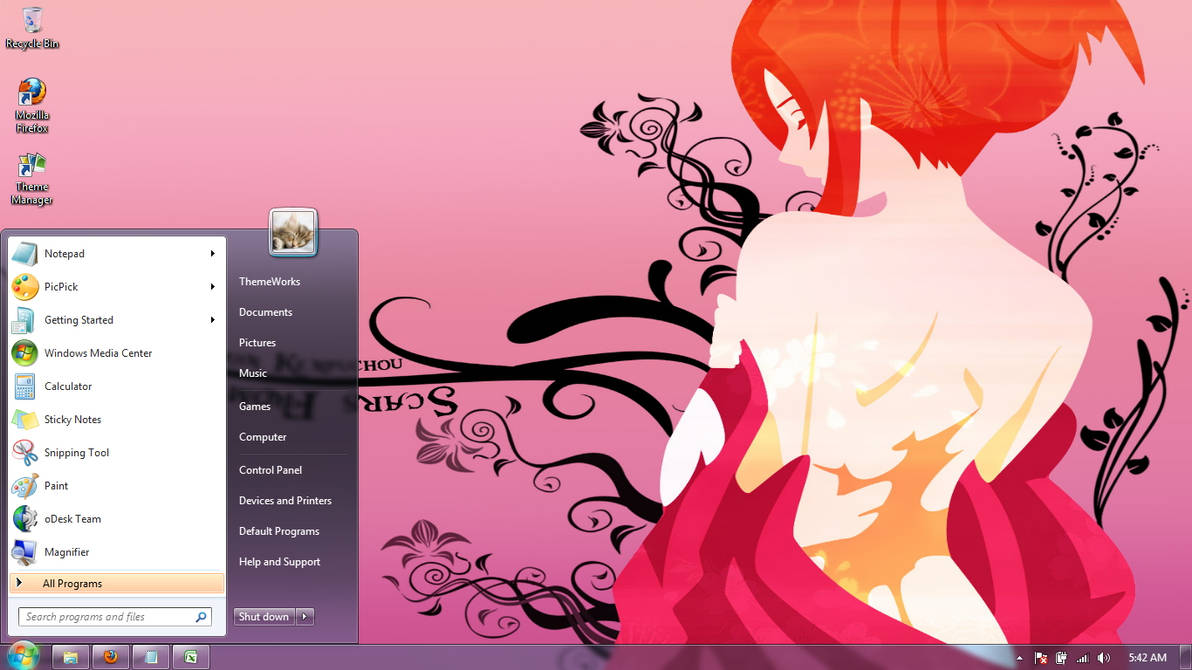Image resolution: width=1192 pixels, height=670 pixels.
Task: Click the Calculator icon
Action: [24, 386]
